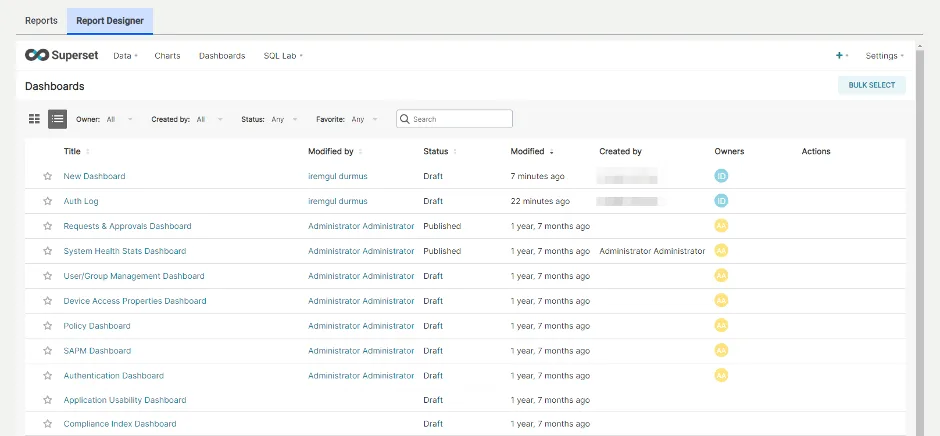Click owner avatar AA for Requests & Approvals
Screen dimensions: 940x436
[x=721, y=225]
